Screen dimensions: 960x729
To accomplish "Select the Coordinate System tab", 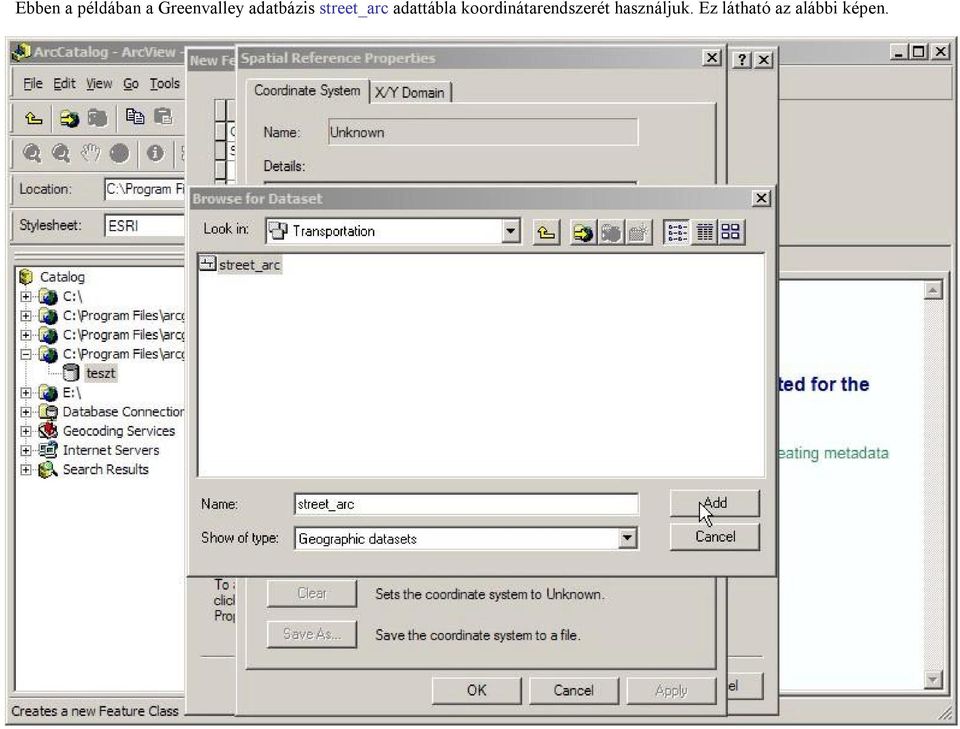I will click(x=307, y=91).
